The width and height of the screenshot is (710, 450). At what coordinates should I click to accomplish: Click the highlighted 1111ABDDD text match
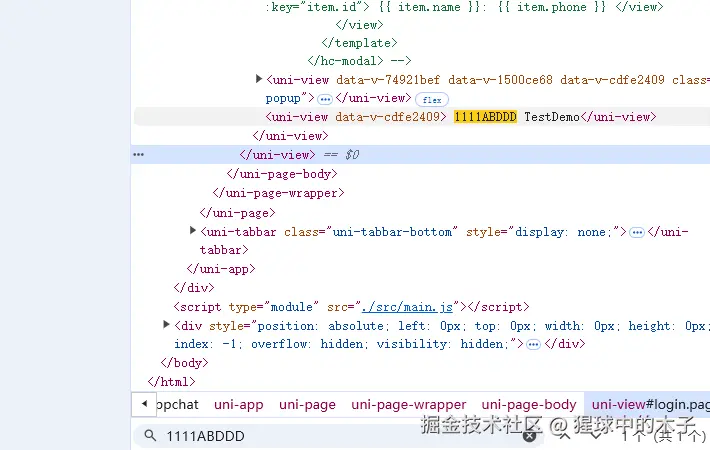[485, 117]
